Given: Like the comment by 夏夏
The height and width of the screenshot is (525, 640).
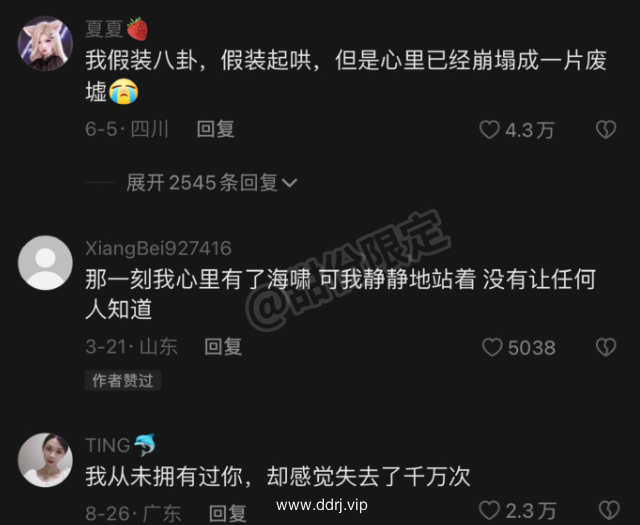Looking at the screenshot, I should 489,130.
